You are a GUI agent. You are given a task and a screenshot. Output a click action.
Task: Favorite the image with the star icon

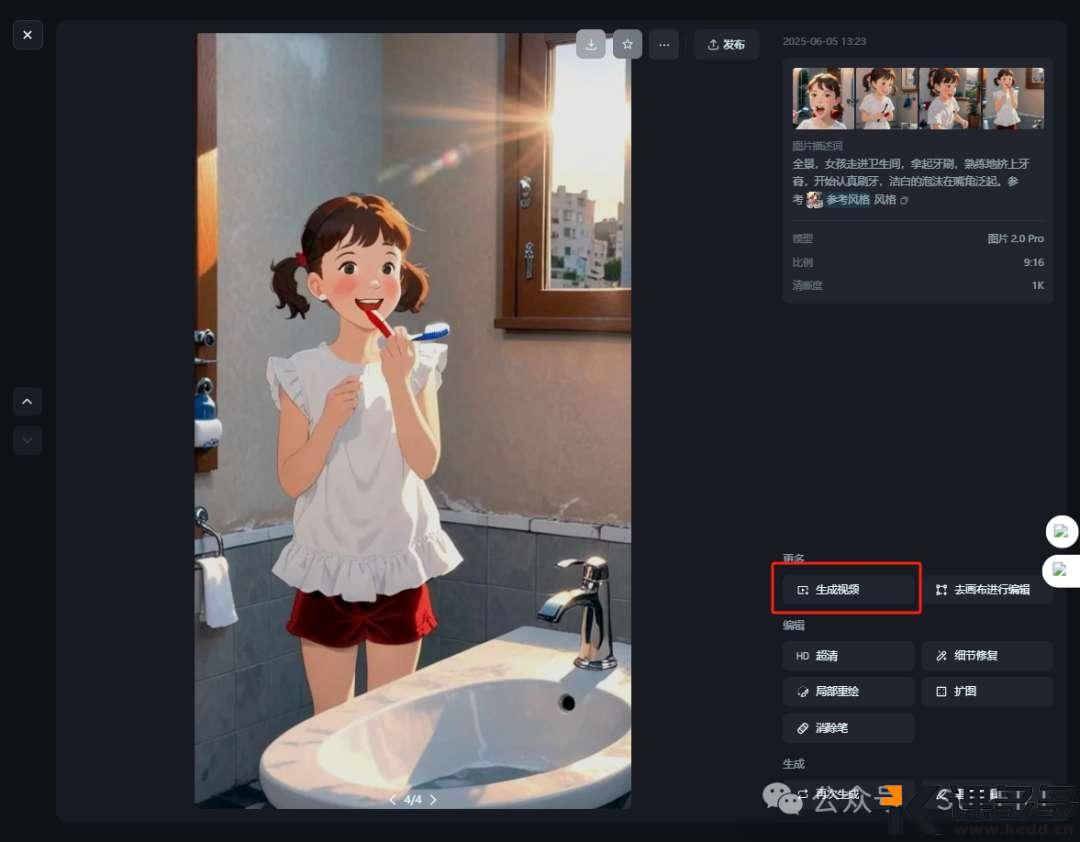pos(627,45)
